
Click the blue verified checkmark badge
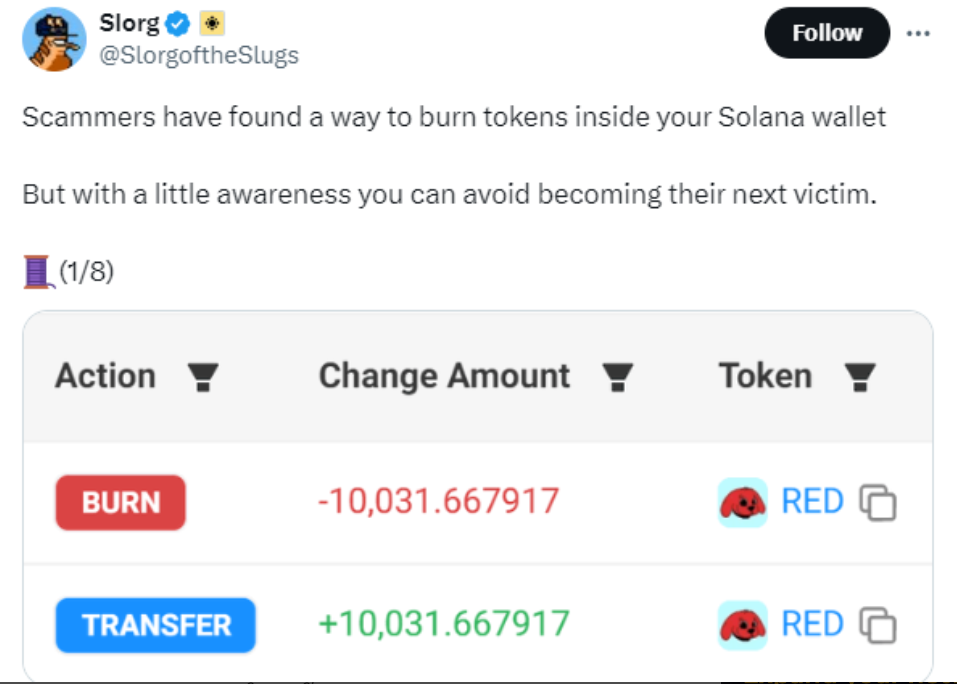point(178,24)
